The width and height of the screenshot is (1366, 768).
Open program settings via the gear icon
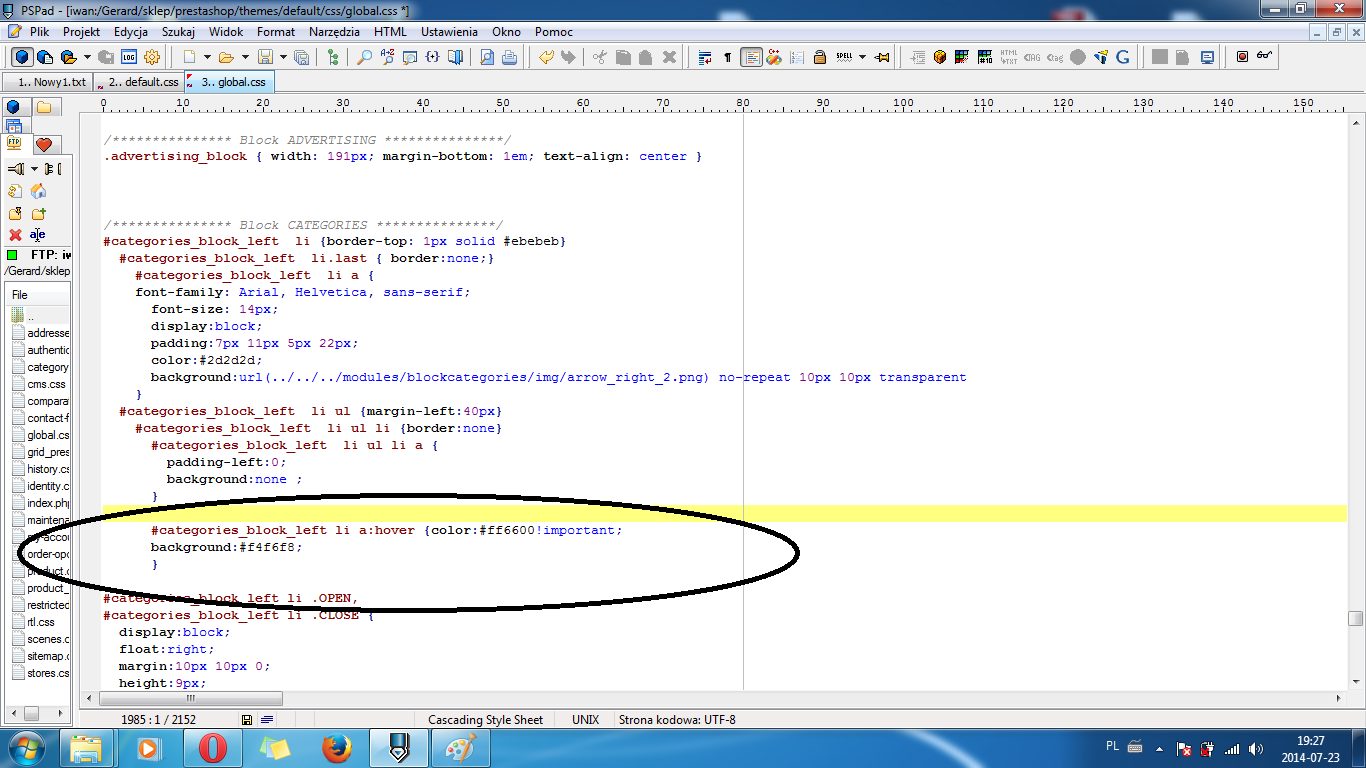point(152,57)
